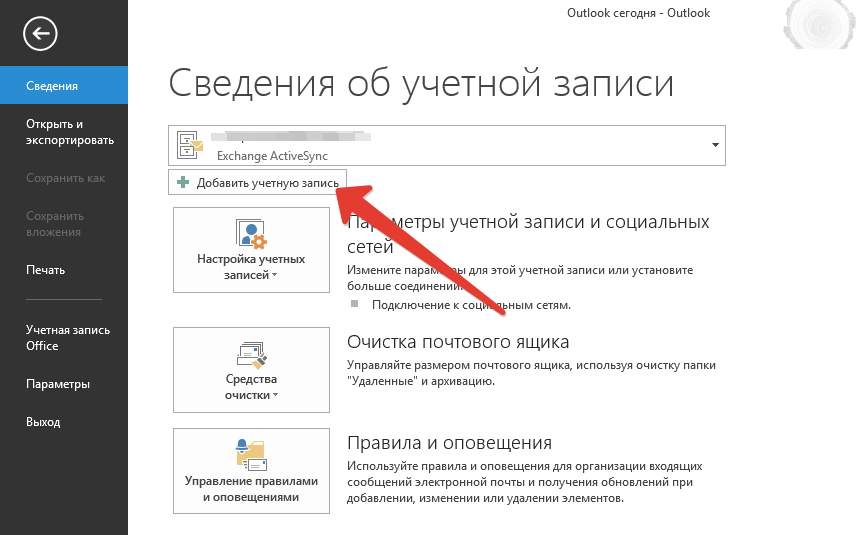The width and height of the screenshot is (861, 535).
Task: Expand the account selection dropdown arrow
Action: [x=715, y=145]
